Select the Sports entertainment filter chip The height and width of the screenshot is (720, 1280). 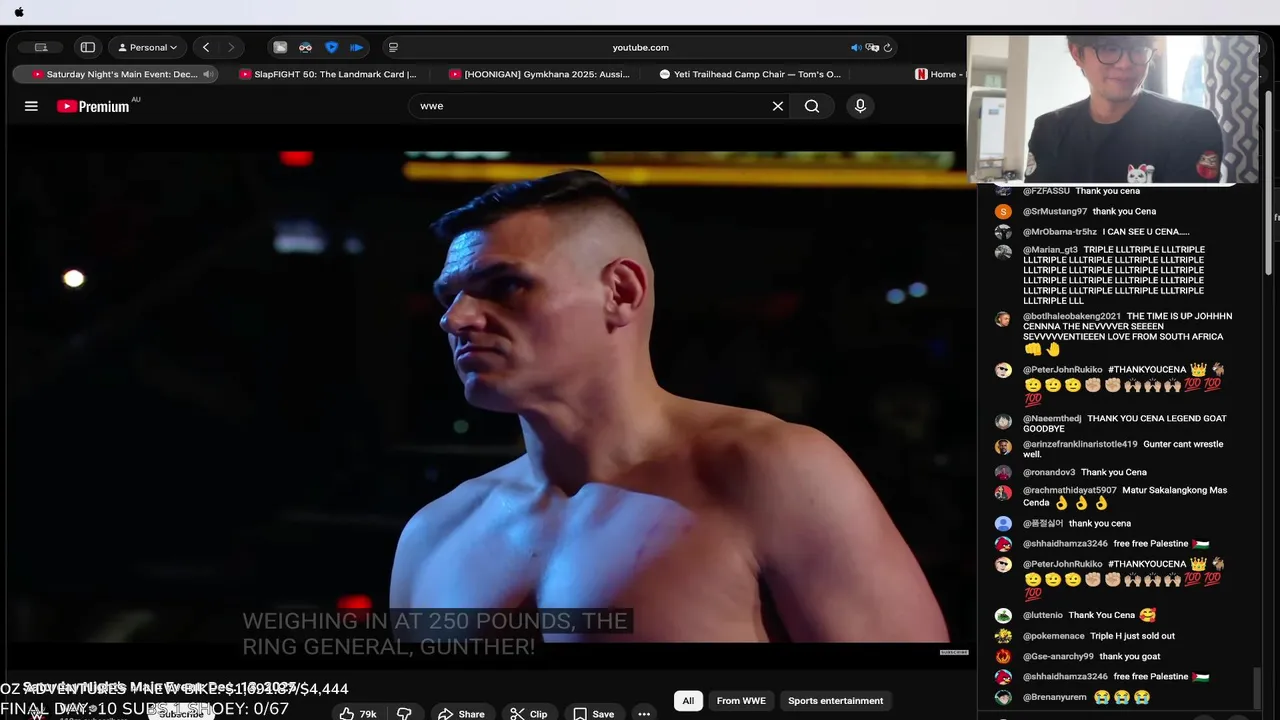coord(835,701)
